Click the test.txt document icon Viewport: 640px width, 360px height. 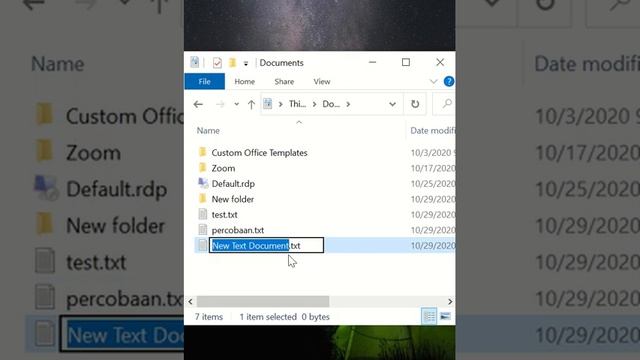coord(202,214)
